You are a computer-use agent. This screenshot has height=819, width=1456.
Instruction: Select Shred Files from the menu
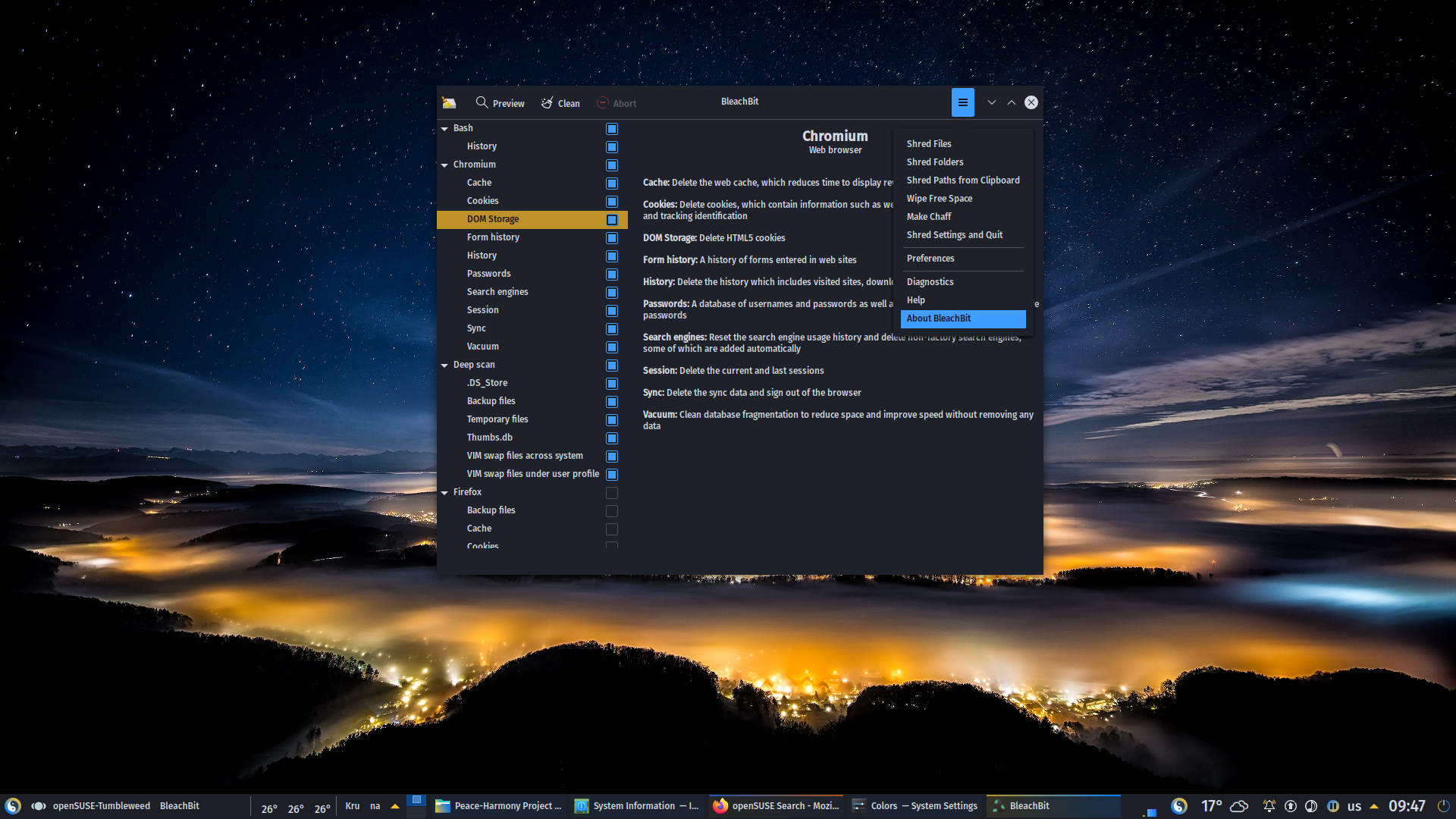[963, 144]
